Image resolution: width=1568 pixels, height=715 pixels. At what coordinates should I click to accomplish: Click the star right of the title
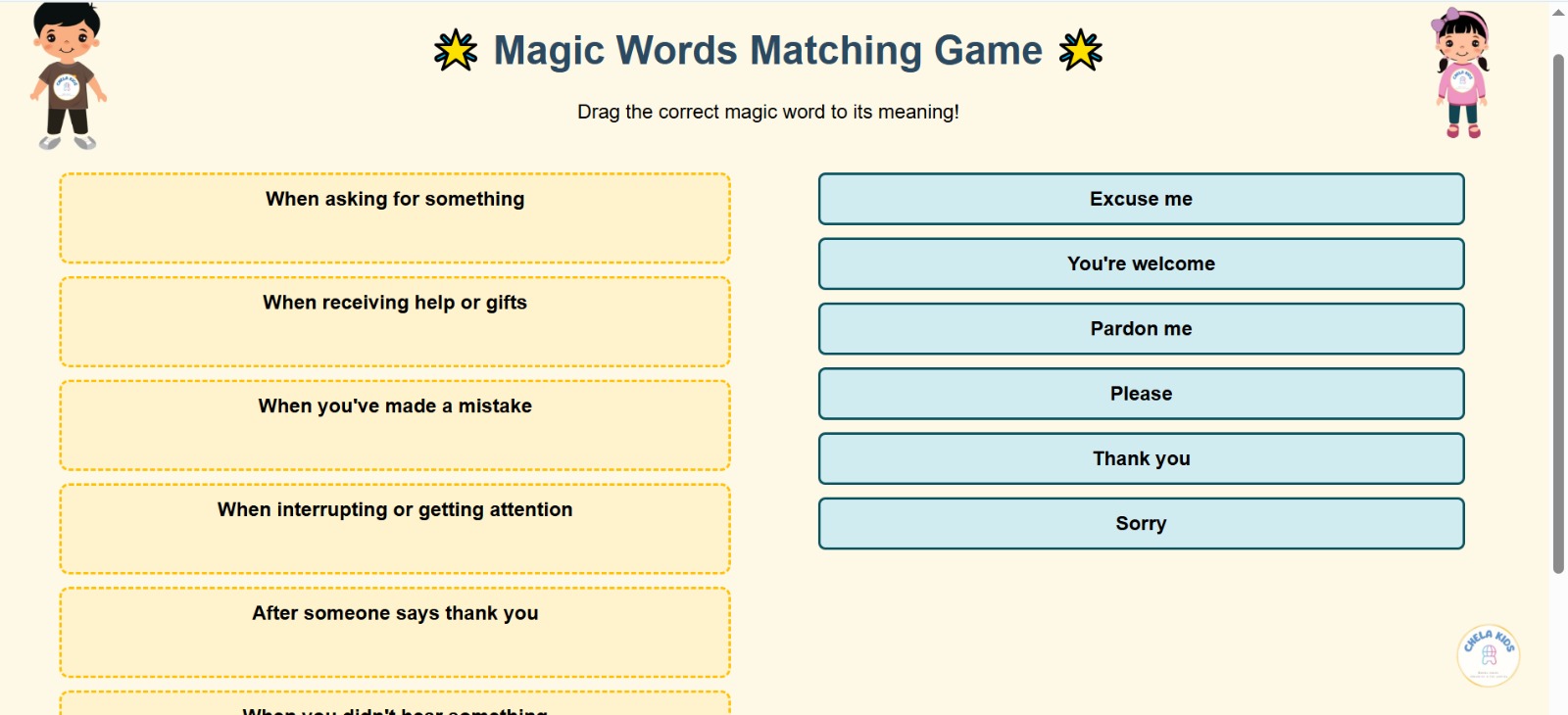click(x=1080, y=51)
